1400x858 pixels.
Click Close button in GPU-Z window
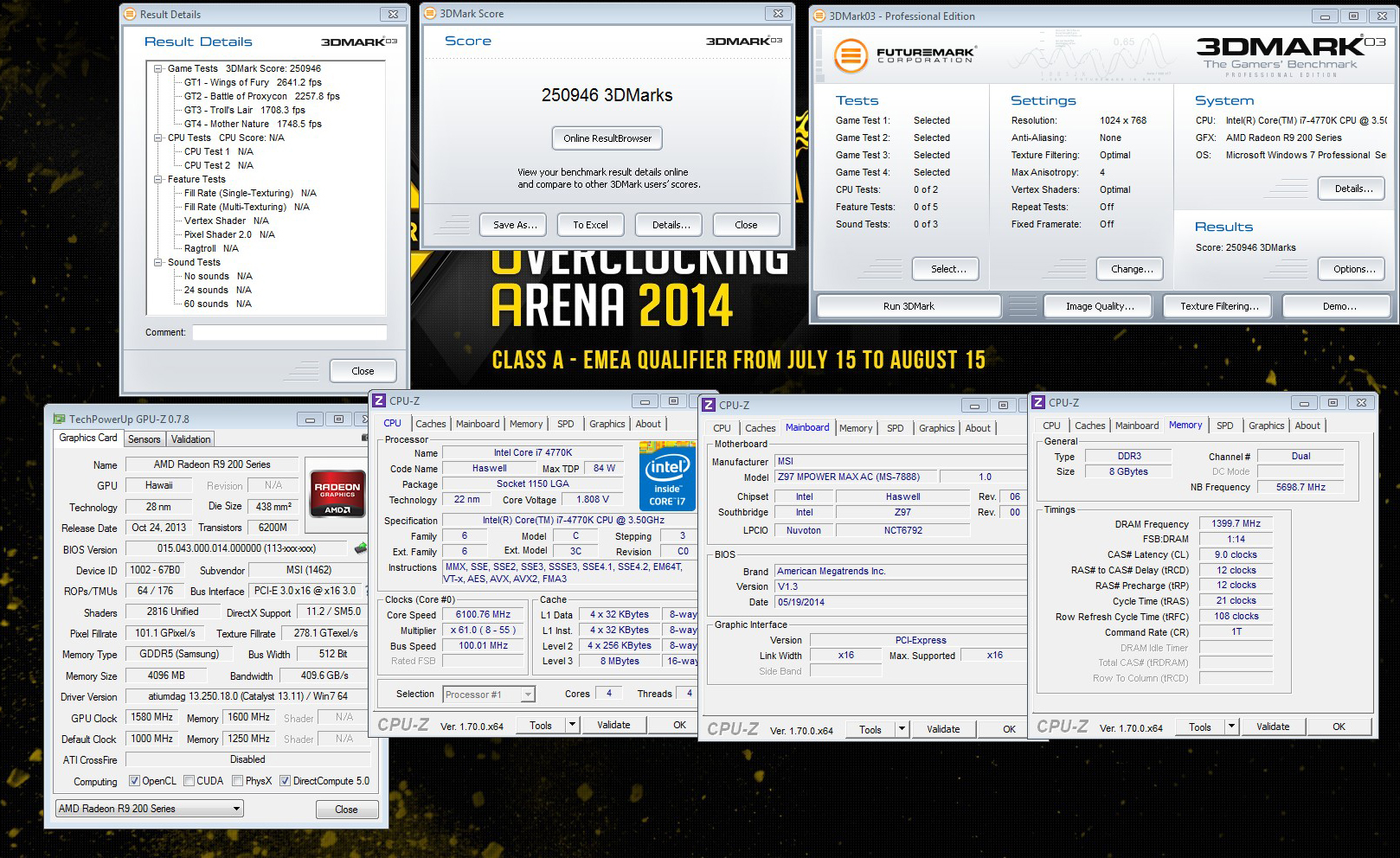pos(346,810)
